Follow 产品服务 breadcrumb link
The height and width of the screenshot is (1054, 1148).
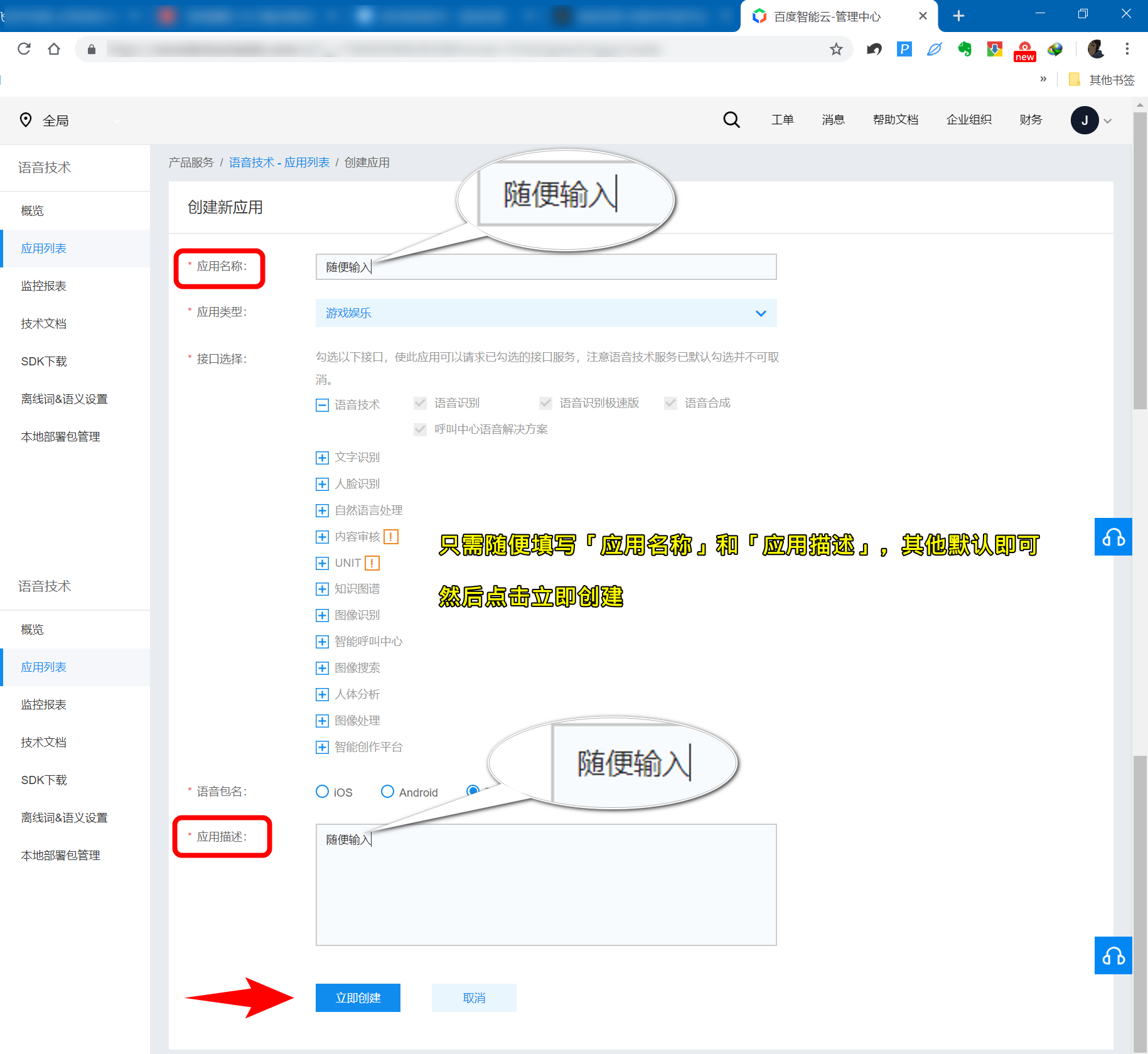pyautogui.click(x=191, y=163)
